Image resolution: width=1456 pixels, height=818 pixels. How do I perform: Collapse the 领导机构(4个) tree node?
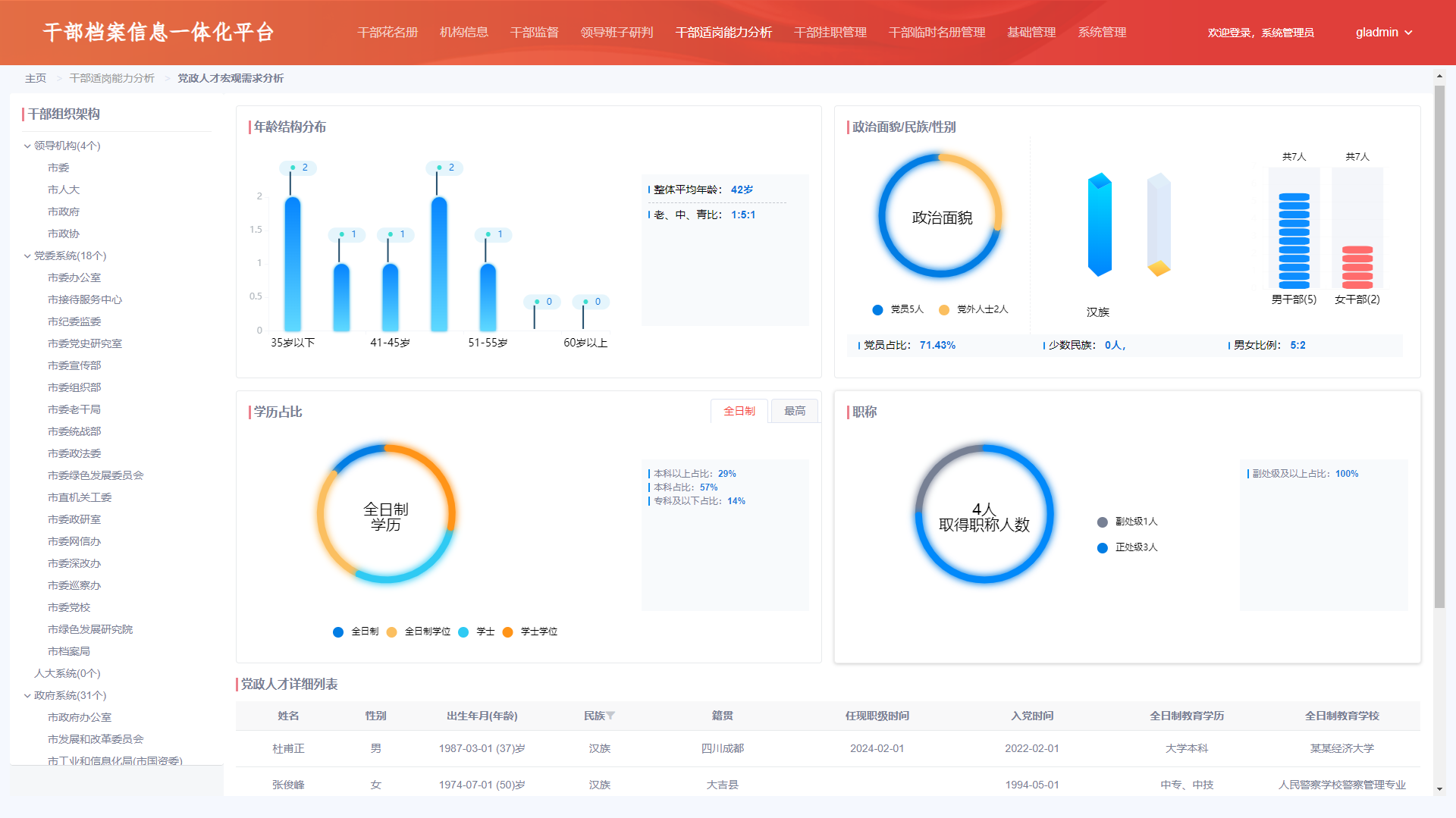click(x=27, y=146)
